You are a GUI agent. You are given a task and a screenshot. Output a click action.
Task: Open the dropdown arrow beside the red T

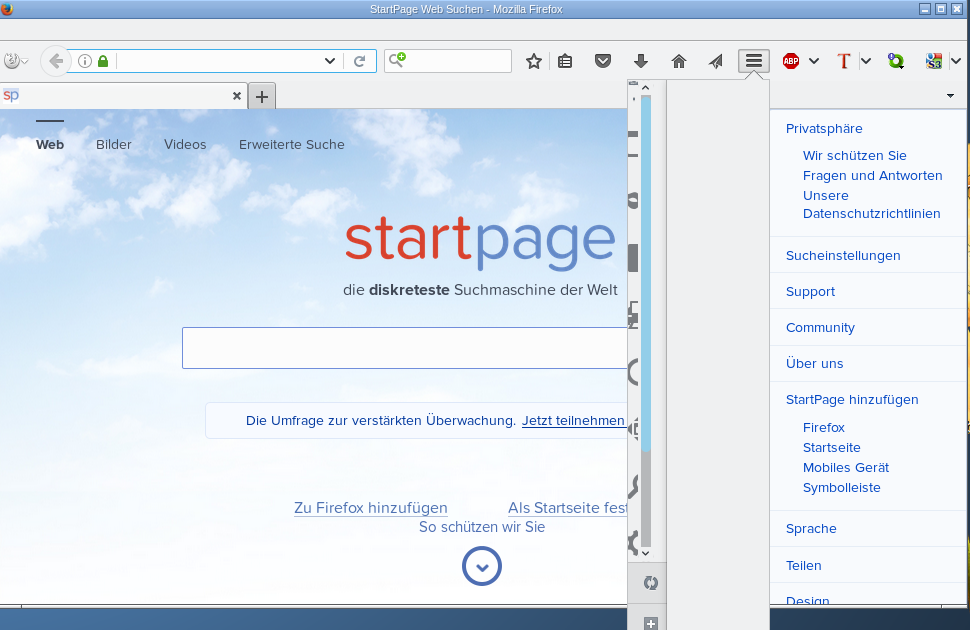coord(866,61)
